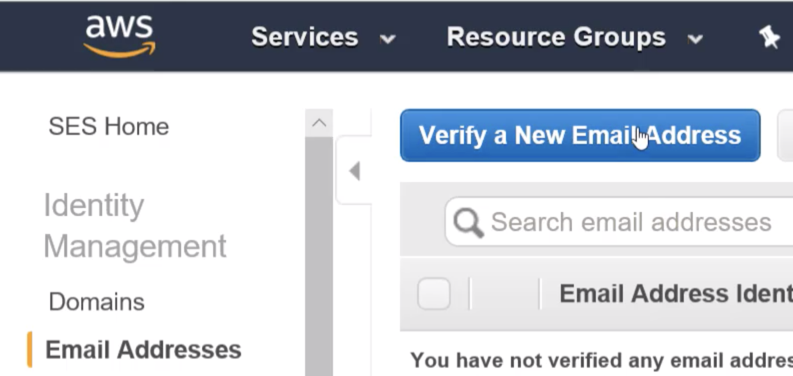Screen dimensions: 793x376
Task: Open the Services menu
Action: (x=305, y=37)
